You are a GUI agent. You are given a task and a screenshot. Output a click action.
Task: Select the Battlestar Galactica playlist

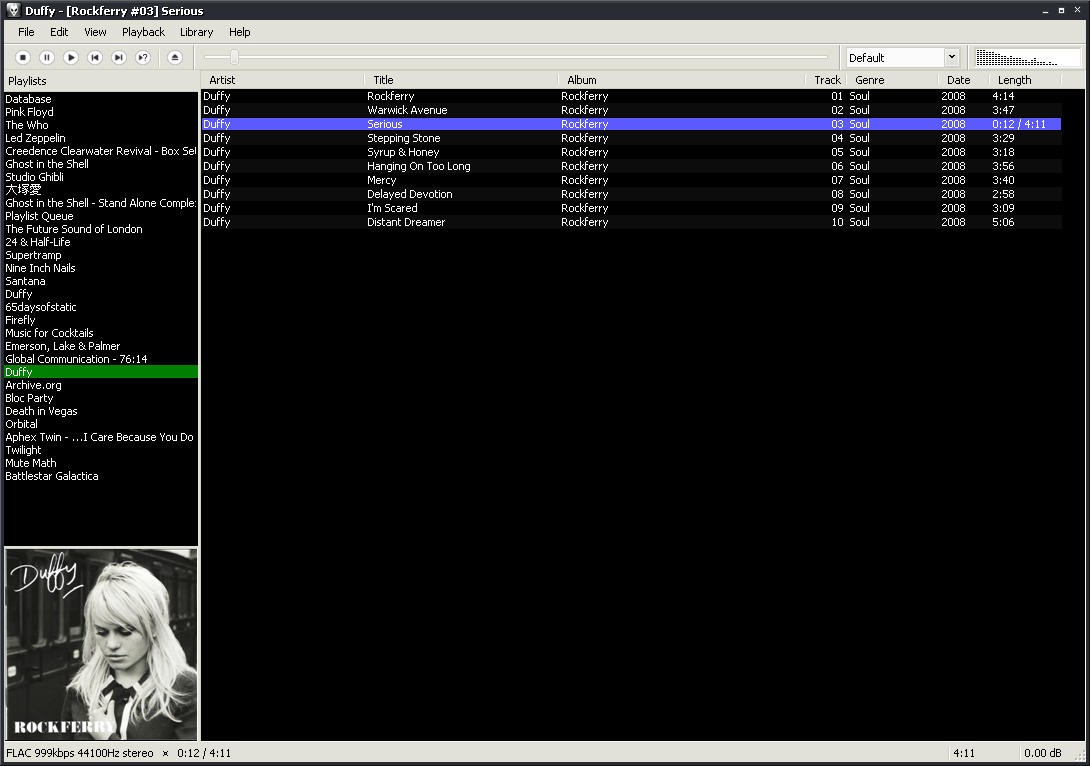(51, 476)
